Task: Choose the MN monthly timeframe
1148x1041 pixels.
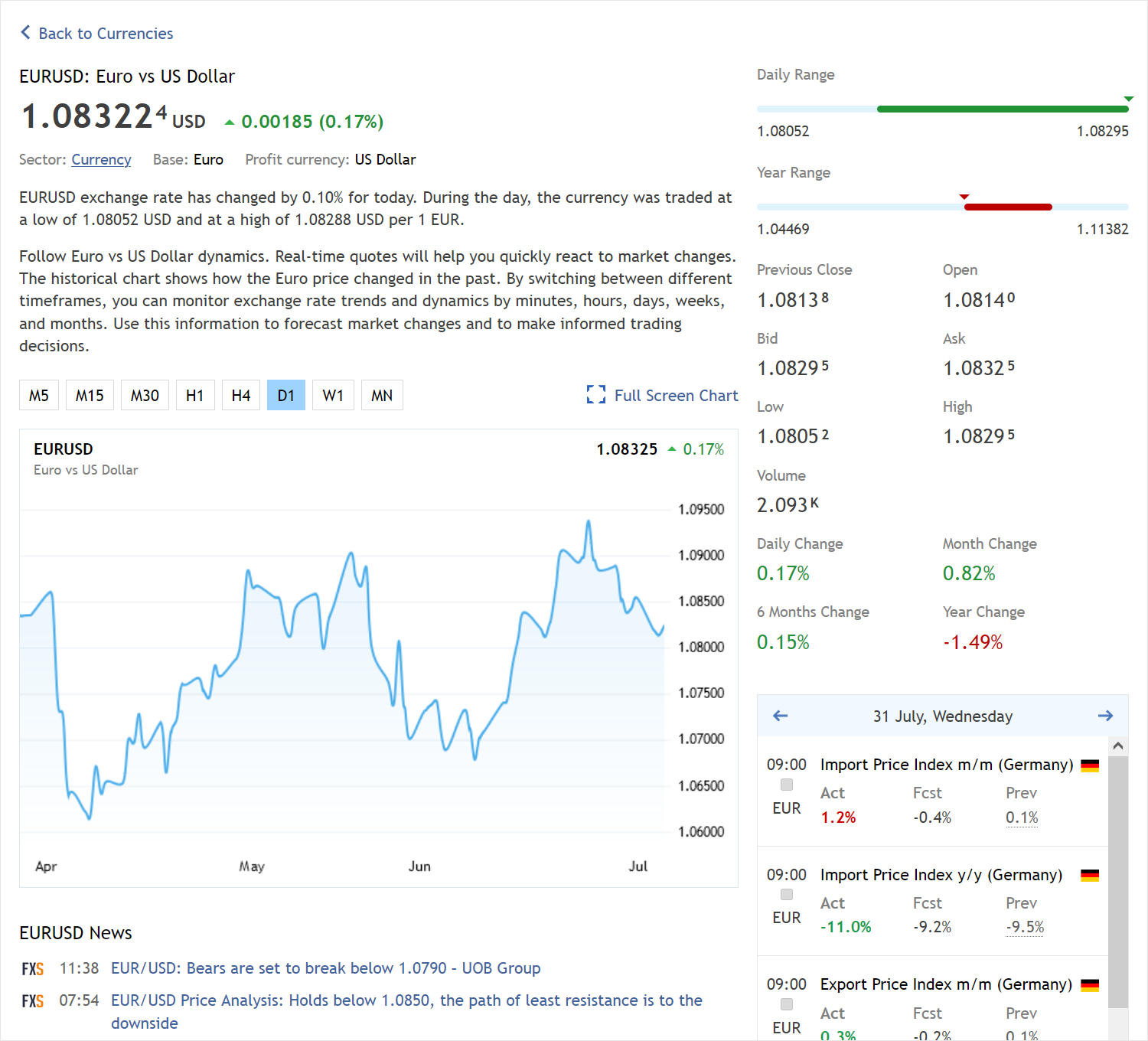Action: click(382, 395)
